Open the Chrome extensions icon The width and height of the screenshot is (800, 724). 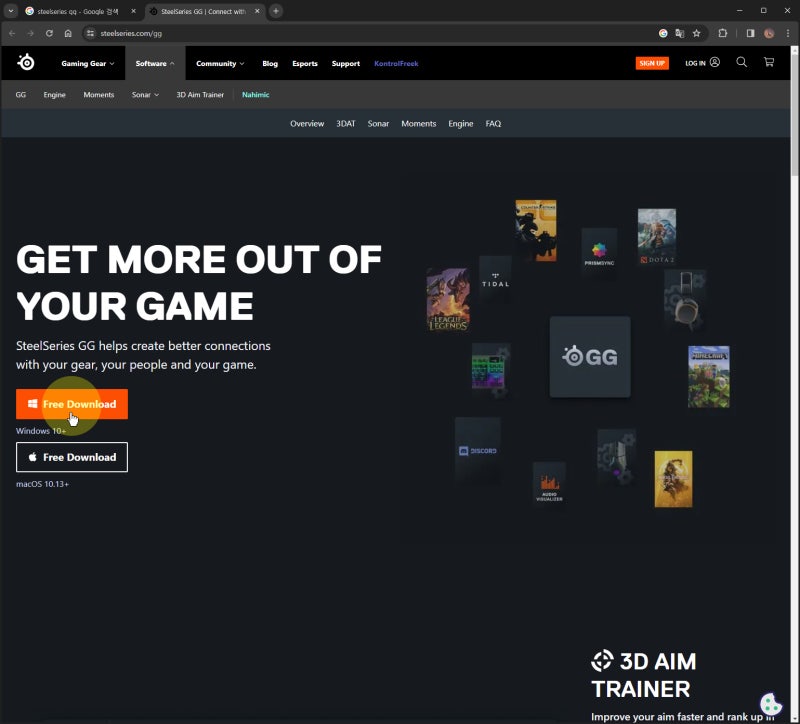click(722, 32)
